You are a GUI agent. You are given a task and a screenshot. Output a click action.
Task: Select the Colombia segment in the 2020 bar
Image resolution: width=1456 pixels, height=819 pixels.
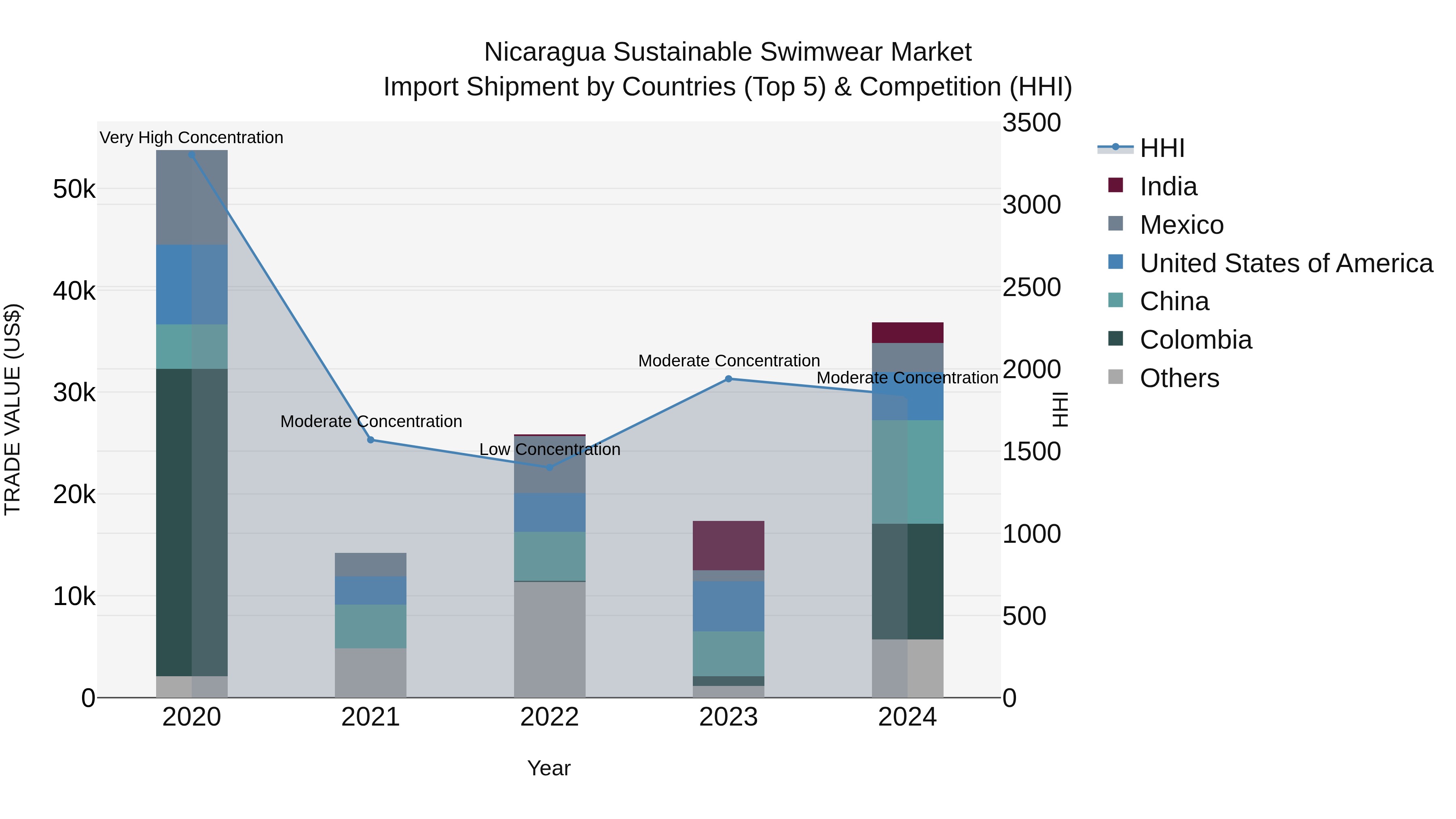point(192,522)
